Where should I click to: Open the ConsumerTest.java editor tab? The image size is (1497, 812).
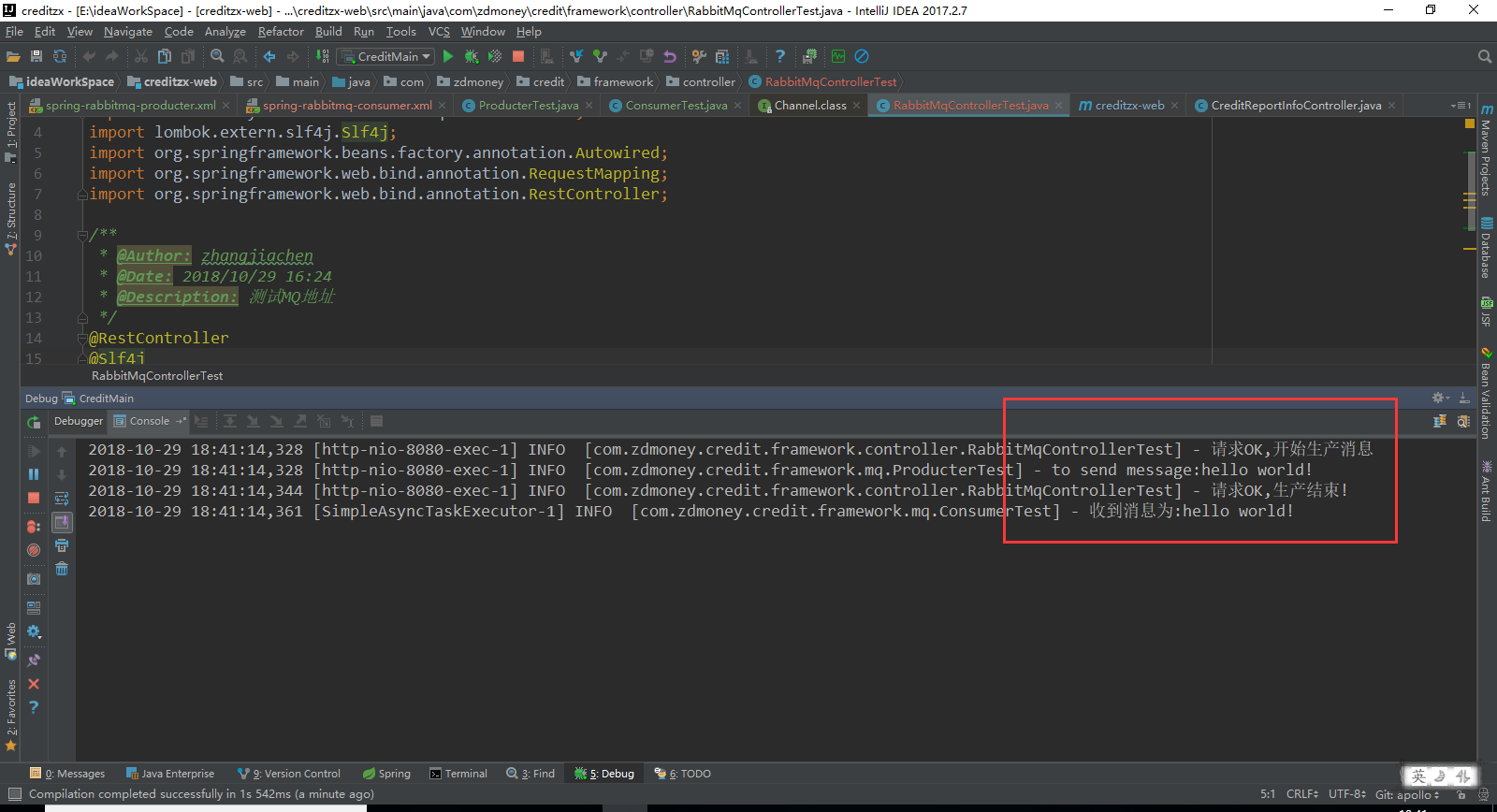tap(676, 106)
